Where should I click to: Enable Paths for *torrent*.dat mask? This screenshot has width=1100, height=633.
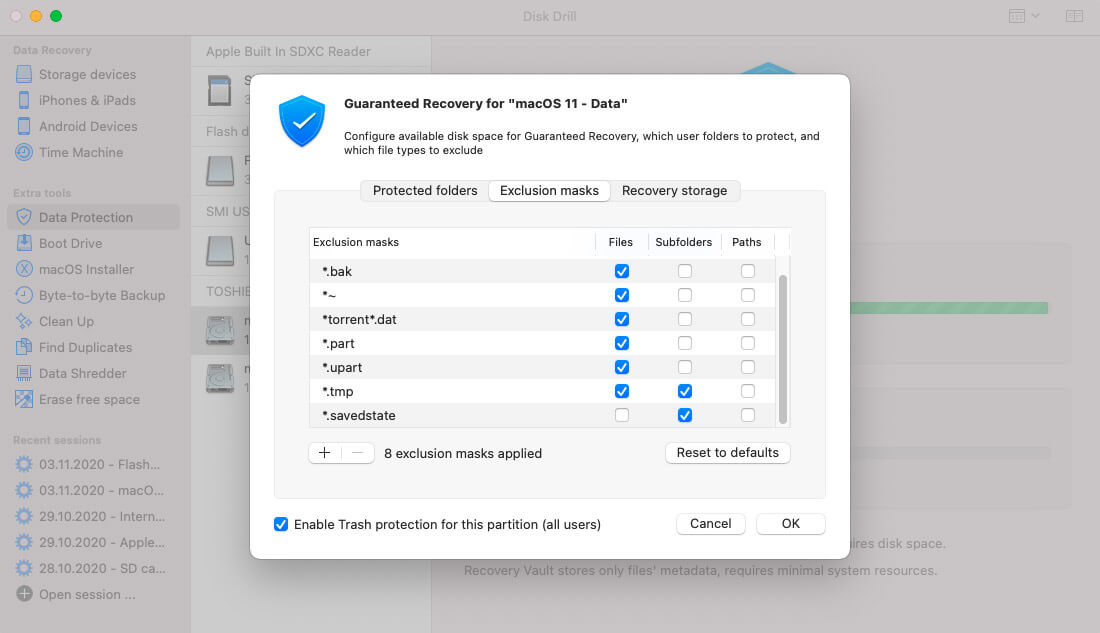click(748, 319)
